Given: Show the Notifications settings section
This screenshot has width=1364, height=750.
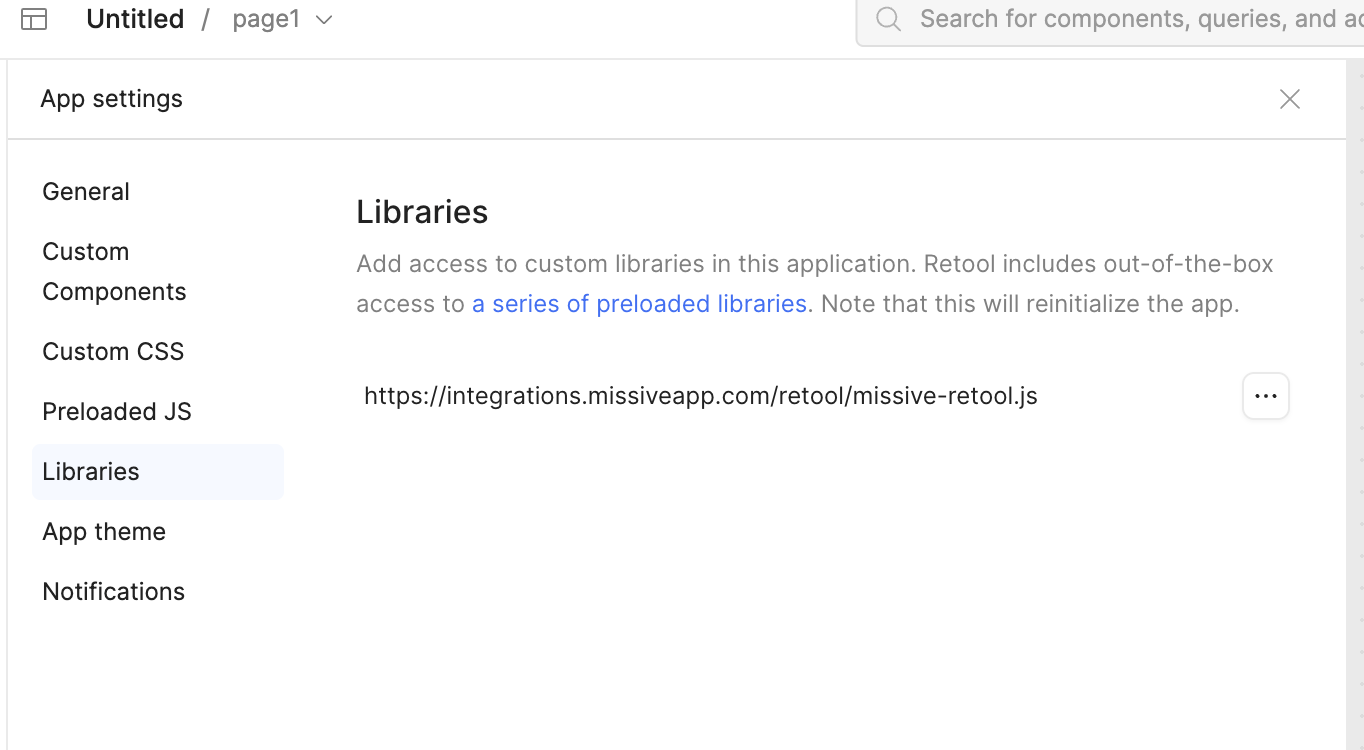Looking at the screenshot, I should pyautogui.click(x=113, y=591).
